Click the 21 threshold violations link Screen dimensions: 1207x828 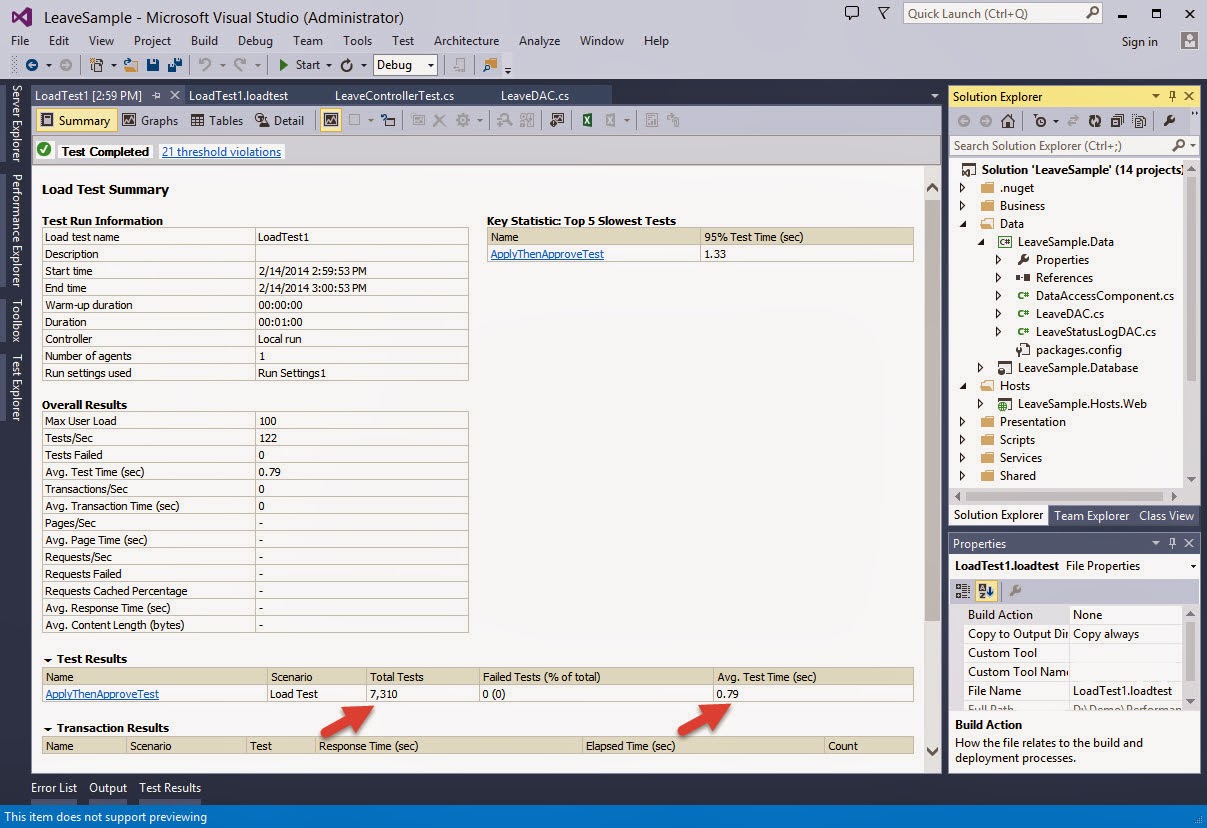click(221, 152)
